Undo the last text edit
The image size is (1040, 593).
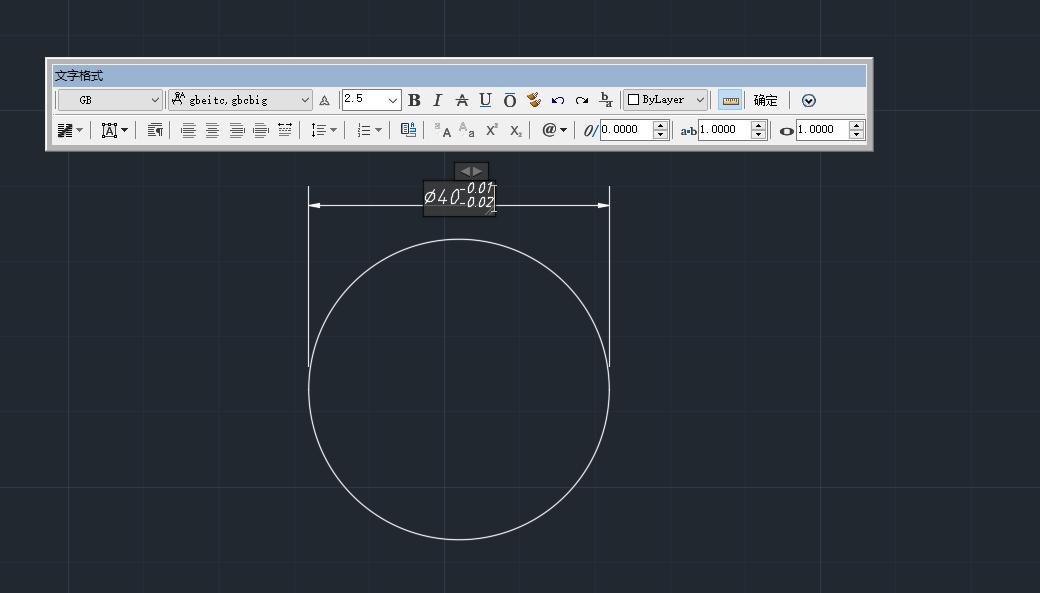click(x=558, y=100)
